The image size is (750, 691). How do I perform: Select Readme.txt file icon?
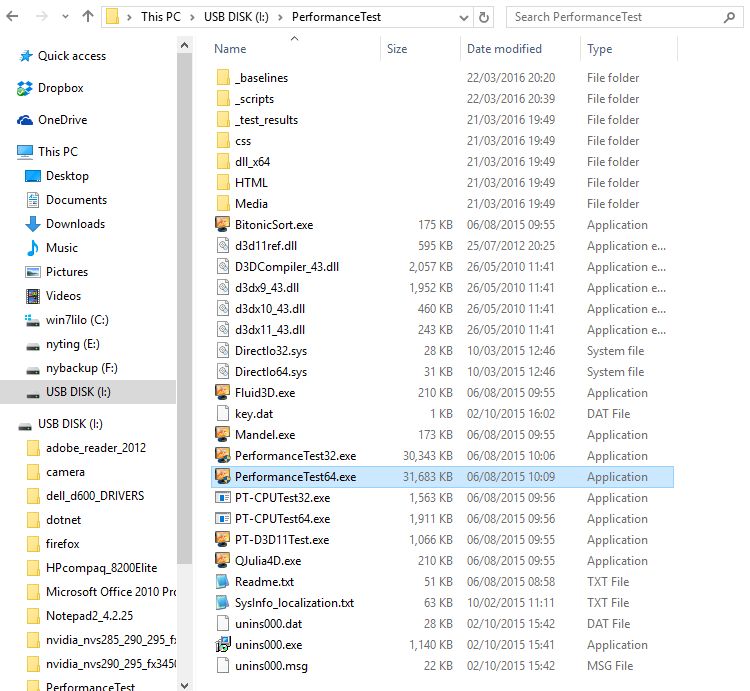point(223,581)
